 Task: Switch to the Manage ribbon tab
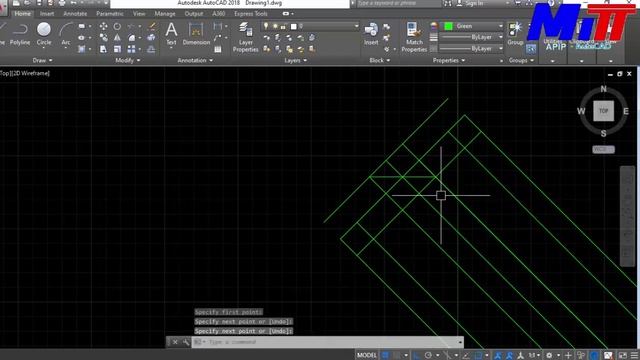(165, 13)
